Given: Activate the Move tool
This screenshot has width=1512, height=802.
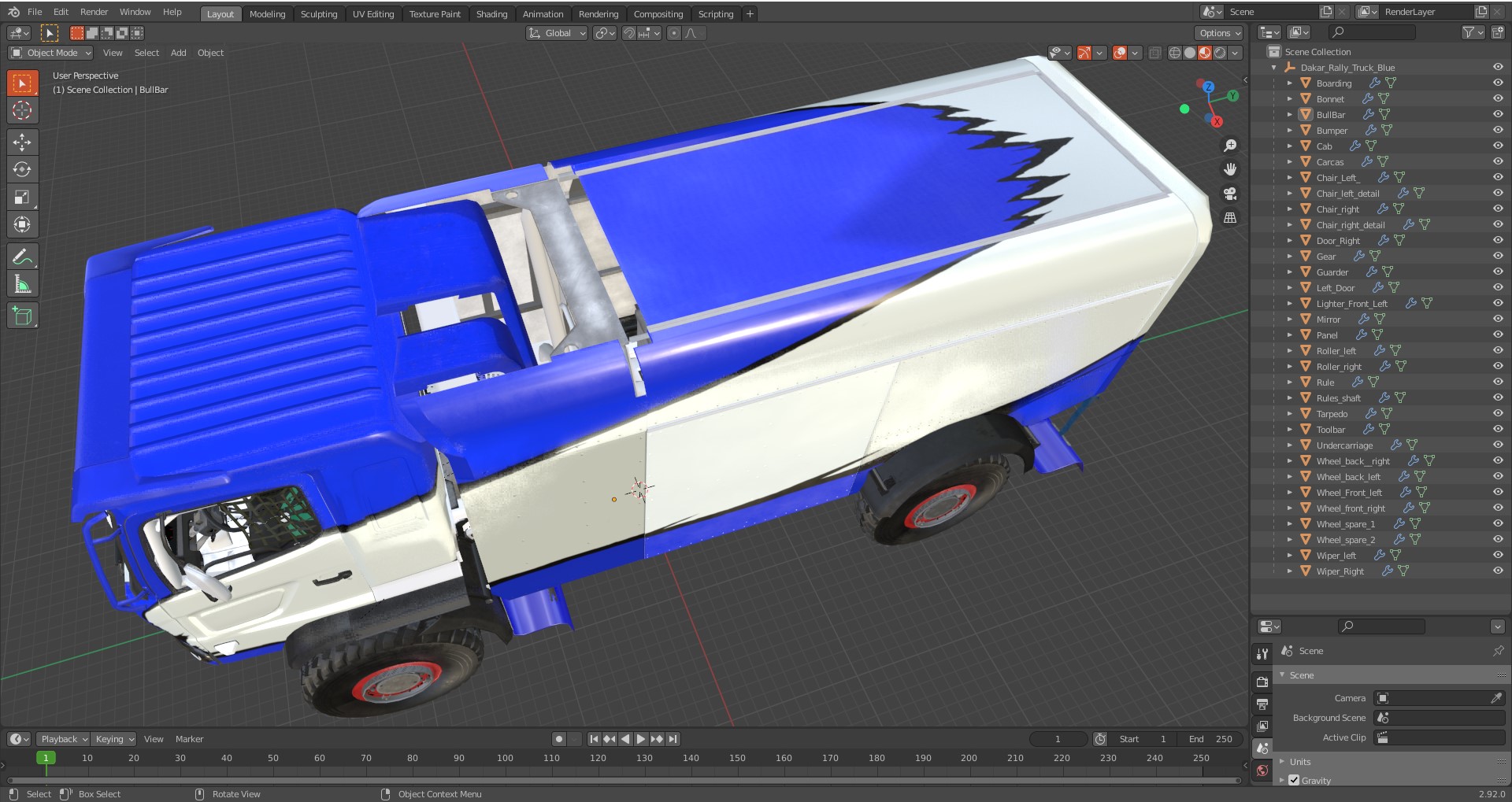Looking at the screenshot, I should point(22,142).
